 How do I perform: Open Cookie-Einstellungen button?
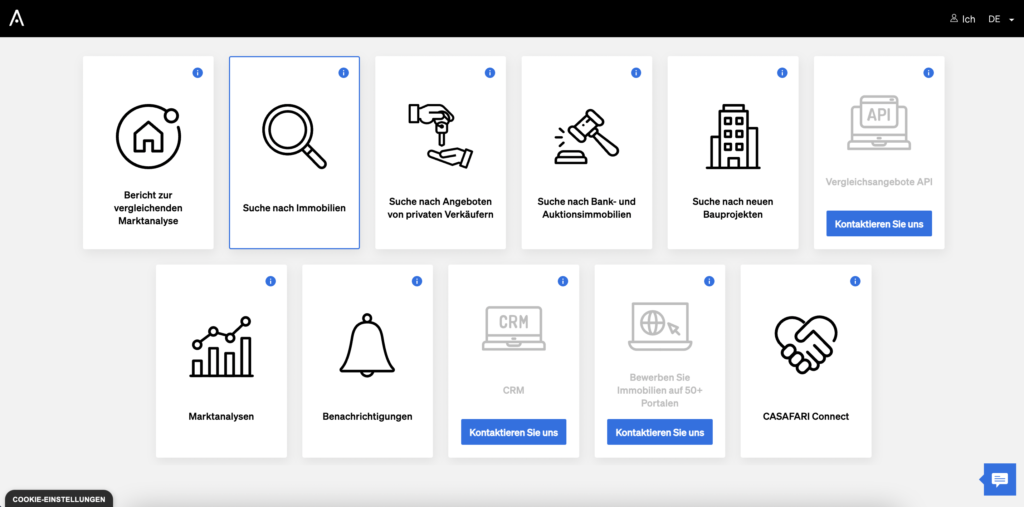pyautogui.click(x=59, y=499)
